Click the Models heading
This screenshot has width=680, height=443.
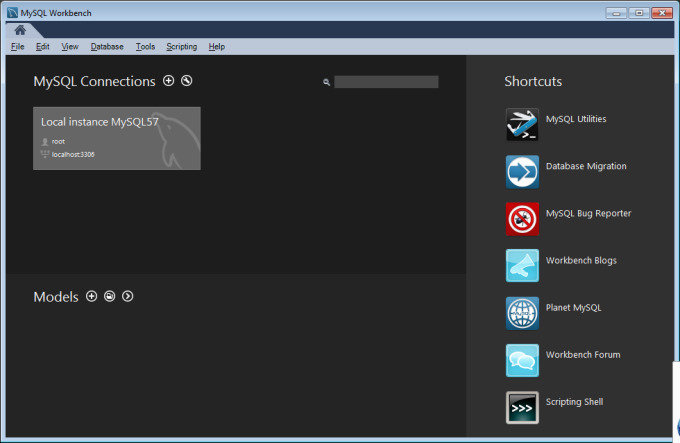(x=56, y=297)
